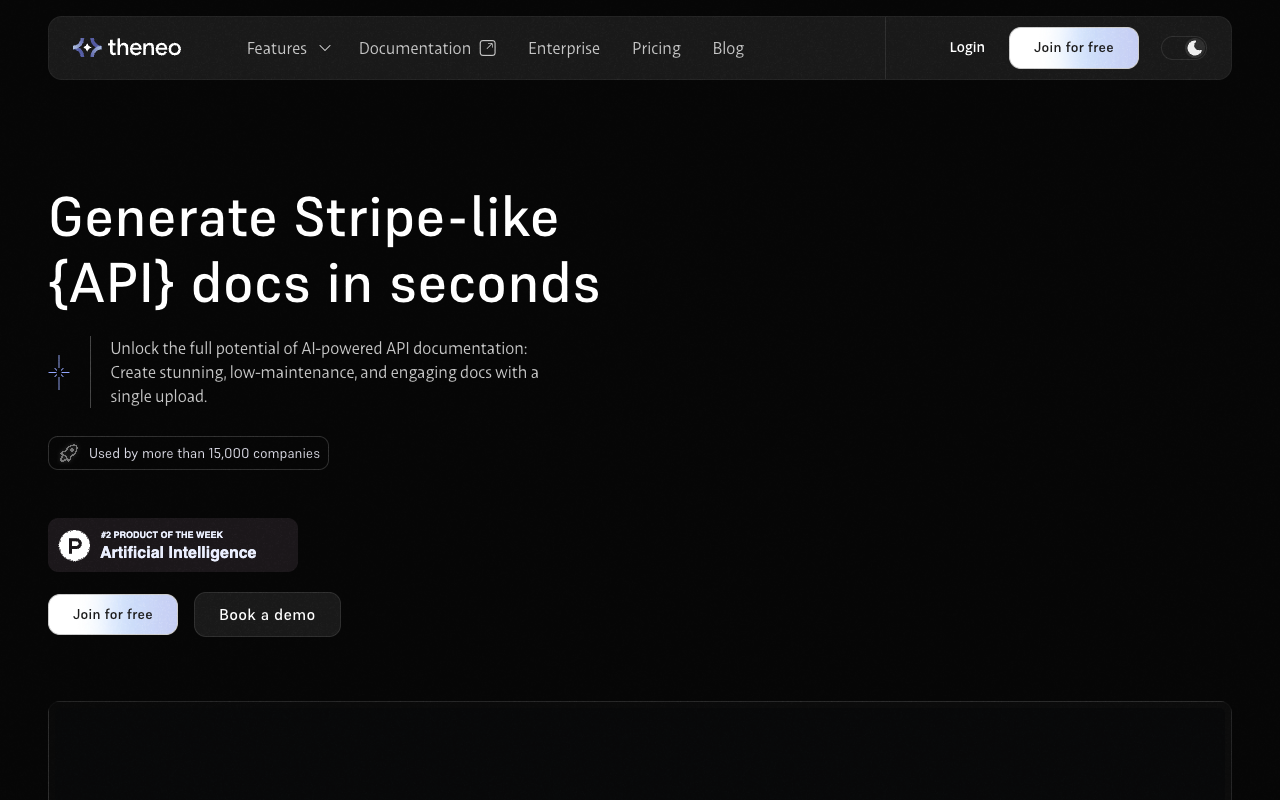Click the Book a demo button

[x=267, y=614]
